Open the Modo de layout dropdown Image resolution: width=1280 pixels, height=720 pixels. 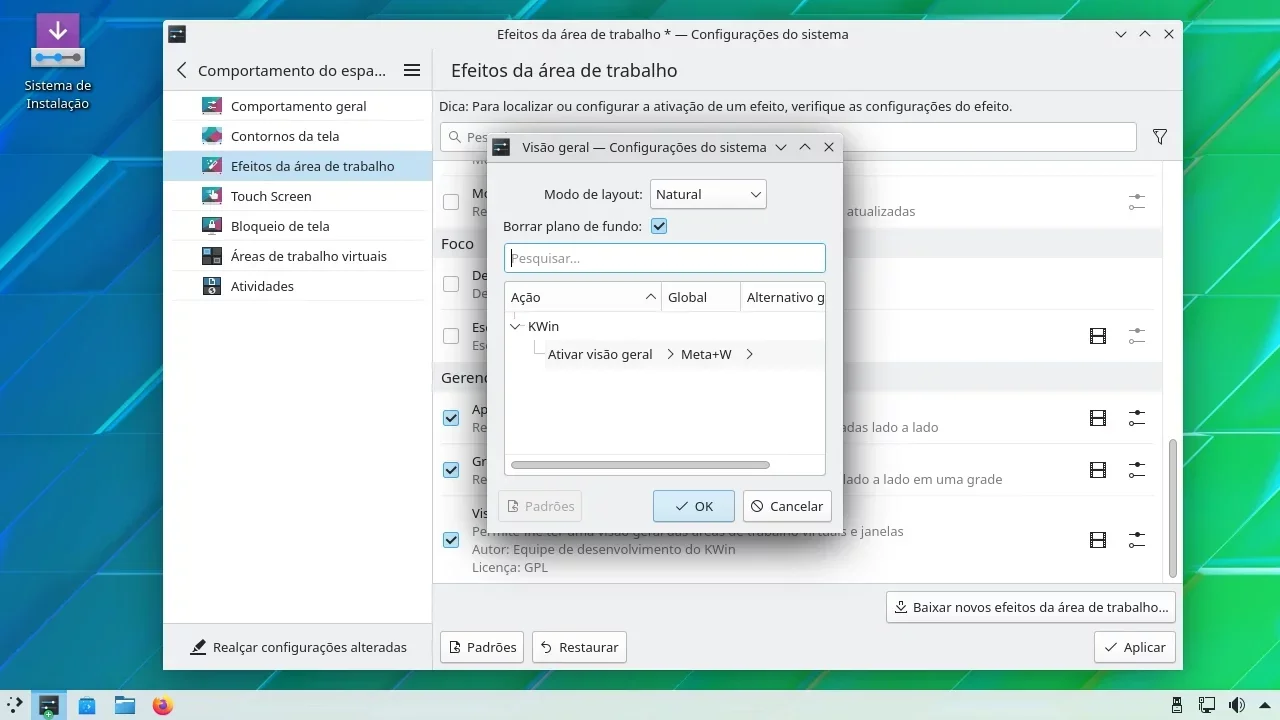point(708,194)
